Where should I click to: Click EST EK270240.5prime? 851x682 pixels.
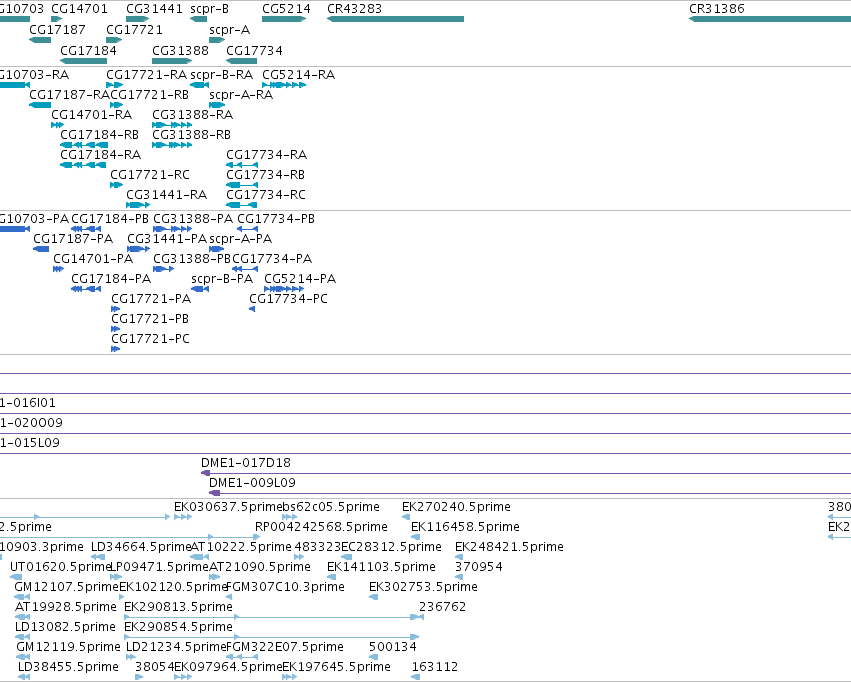tap(456, 507)
